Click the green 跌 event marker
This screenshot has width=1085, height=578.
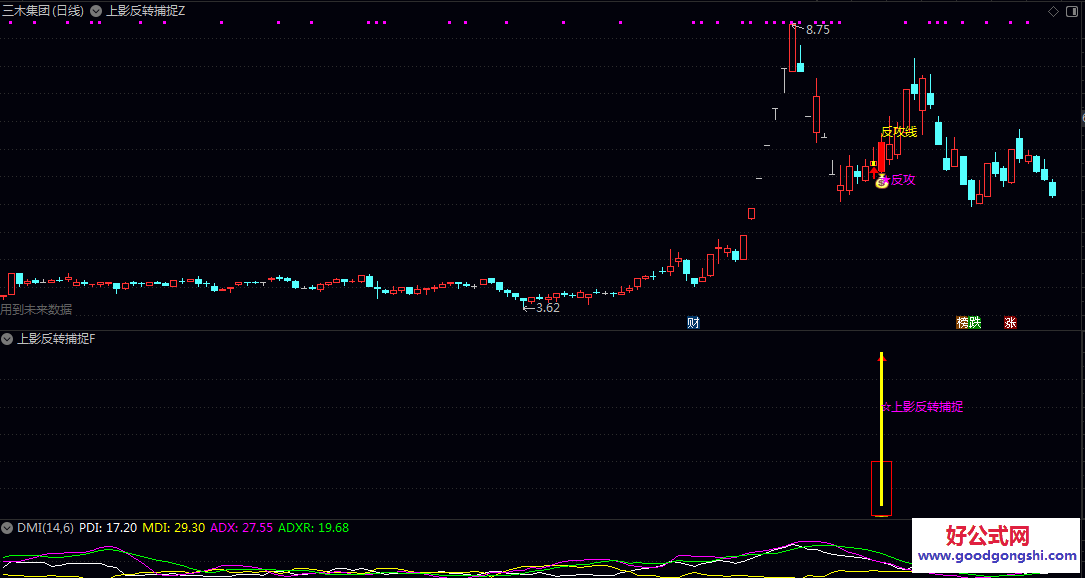tap(975, 323)
